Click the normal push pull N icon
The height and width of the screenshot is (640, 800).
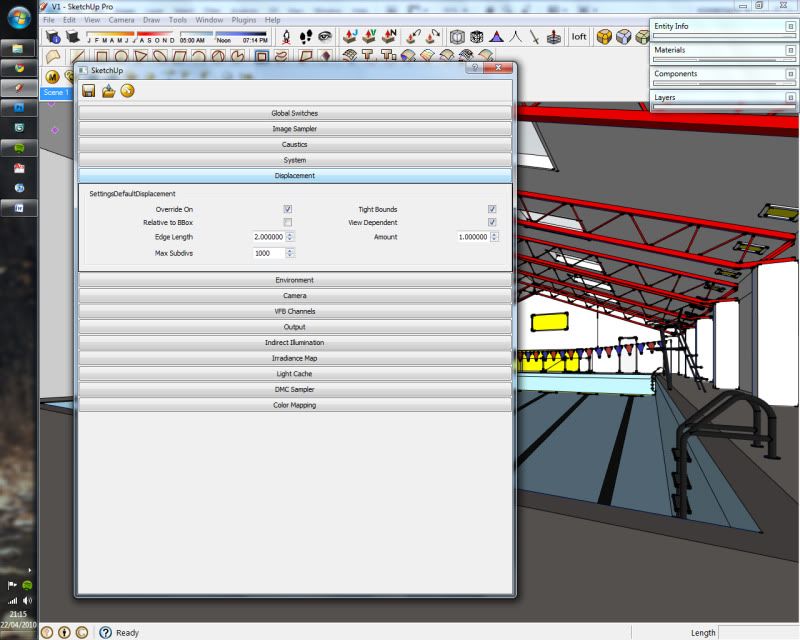[x=389, y=36]
